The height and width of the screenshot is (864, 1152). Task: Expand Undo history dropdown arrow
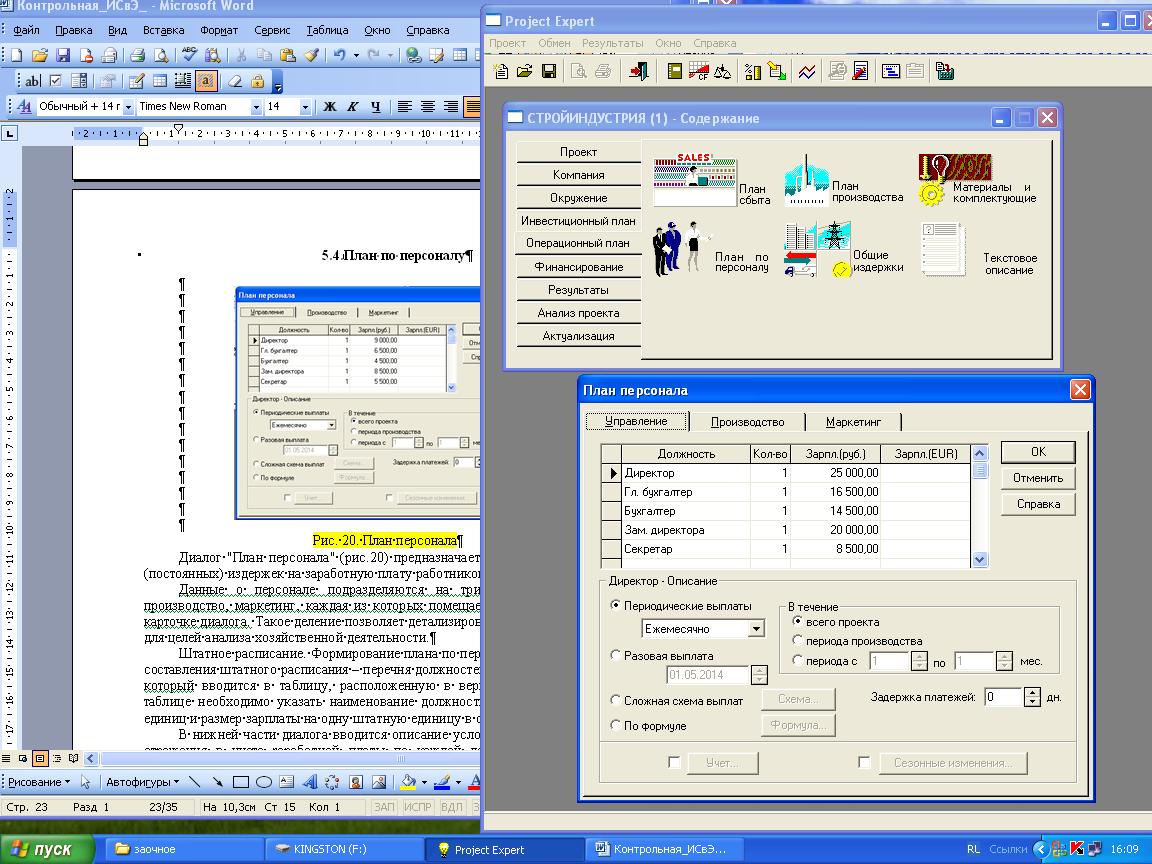pyautogui.click(x=356, y=55)
